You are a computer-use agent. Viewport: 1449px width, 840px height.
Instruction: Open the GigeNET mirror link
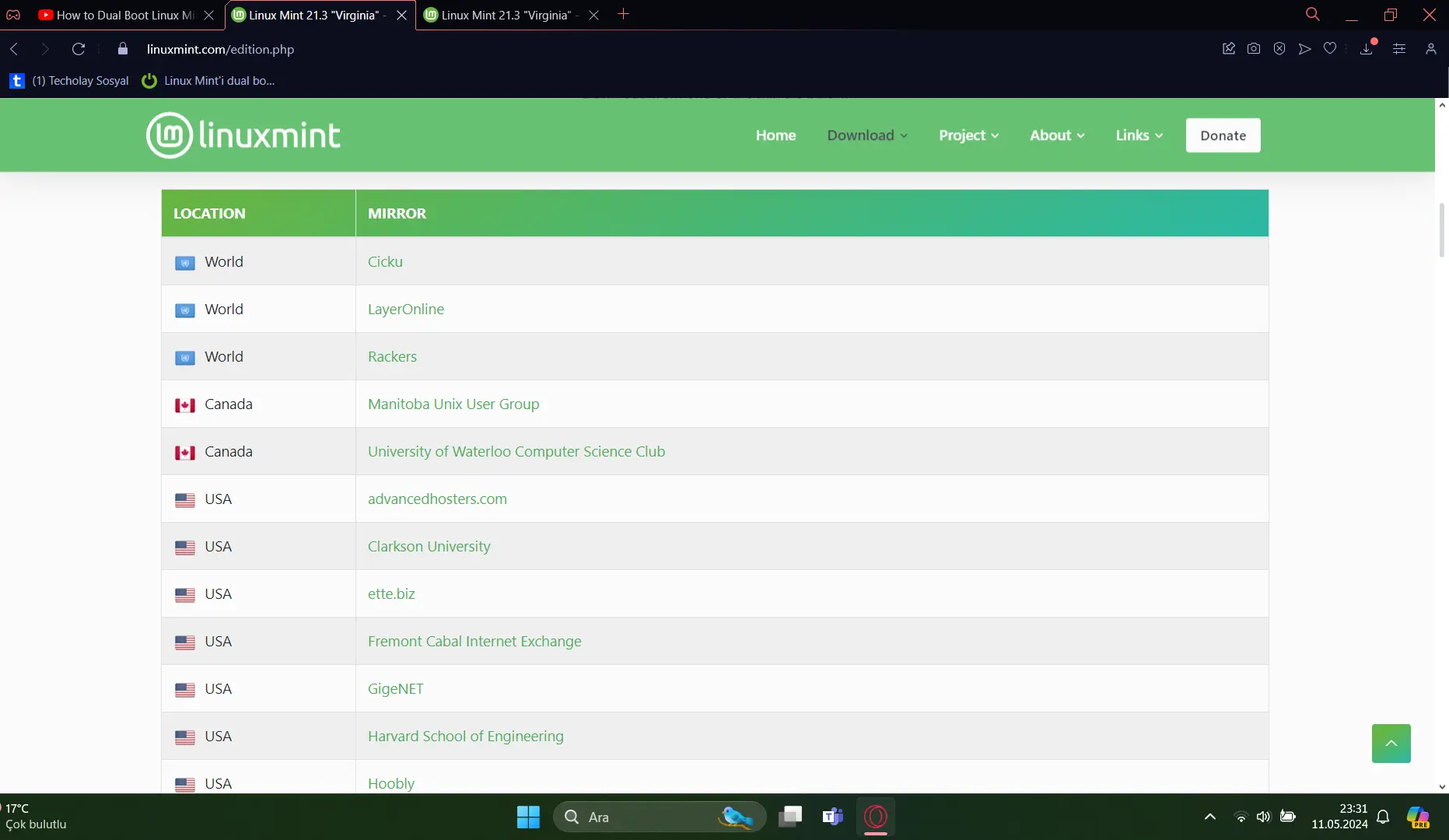point(396,688)
